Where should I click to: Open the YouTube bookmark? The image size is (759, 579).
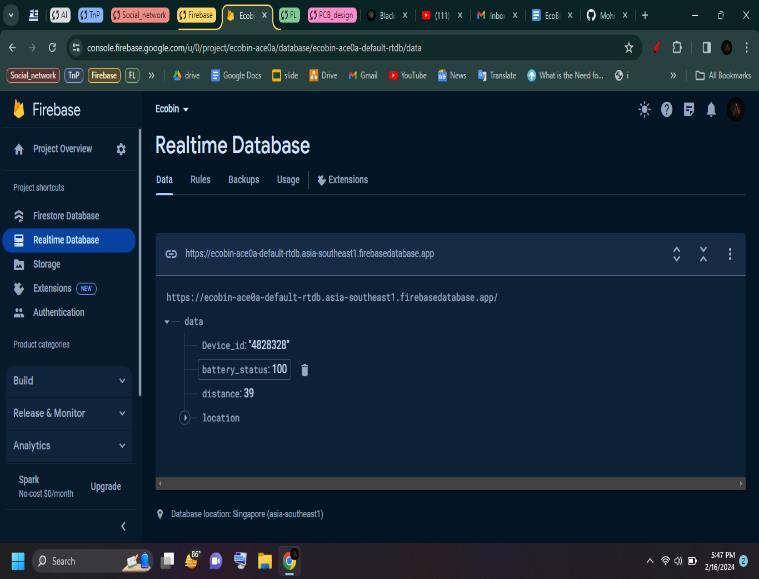(408, 76)
